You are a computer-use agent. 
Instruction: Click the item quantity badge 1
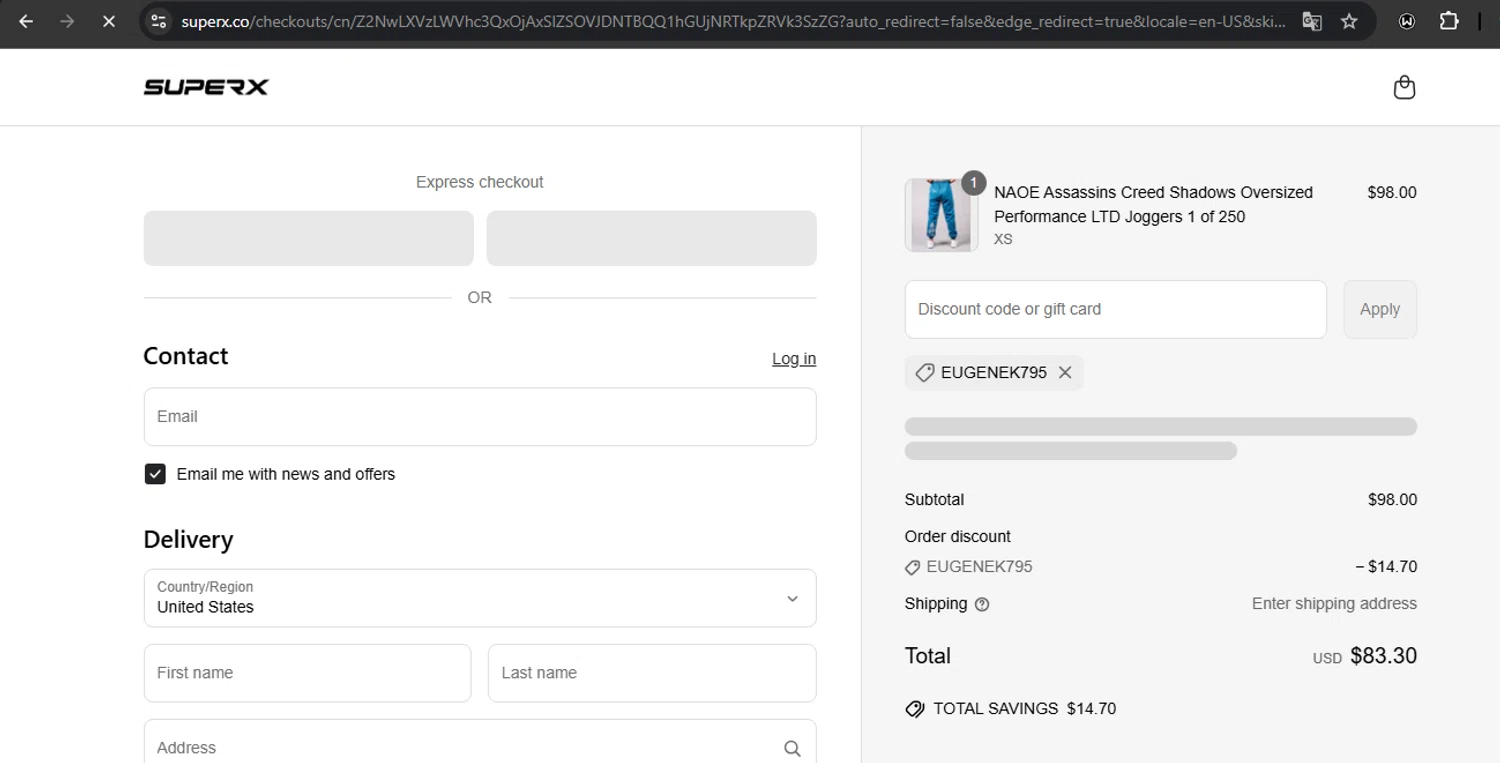973,184
